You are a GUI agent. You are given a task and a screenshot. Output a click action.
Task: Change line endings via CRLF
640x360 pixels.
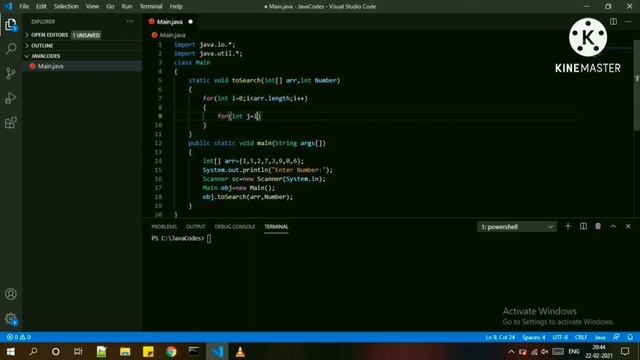(x=581, y=337)
